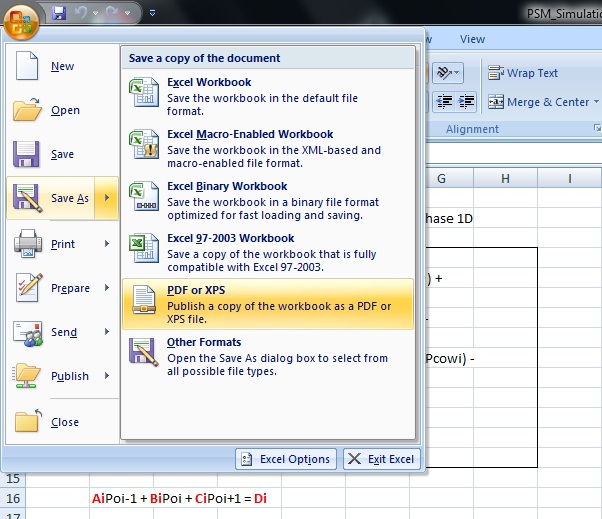Click the Prepare checklist icon

coord(29,287)
